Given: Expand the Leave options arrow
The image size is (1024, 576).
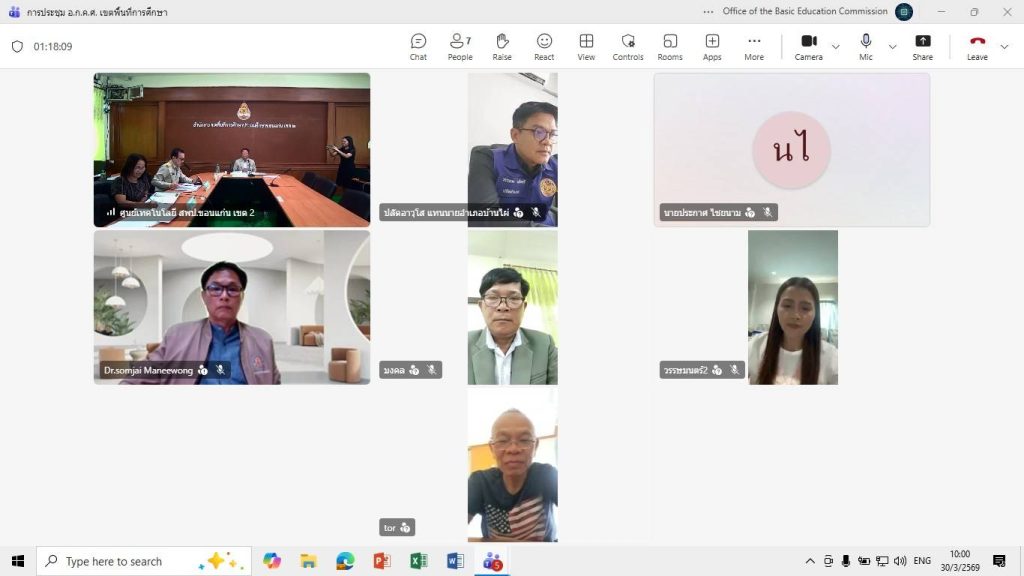Looking at the screenshot, I should (1005, 47).
